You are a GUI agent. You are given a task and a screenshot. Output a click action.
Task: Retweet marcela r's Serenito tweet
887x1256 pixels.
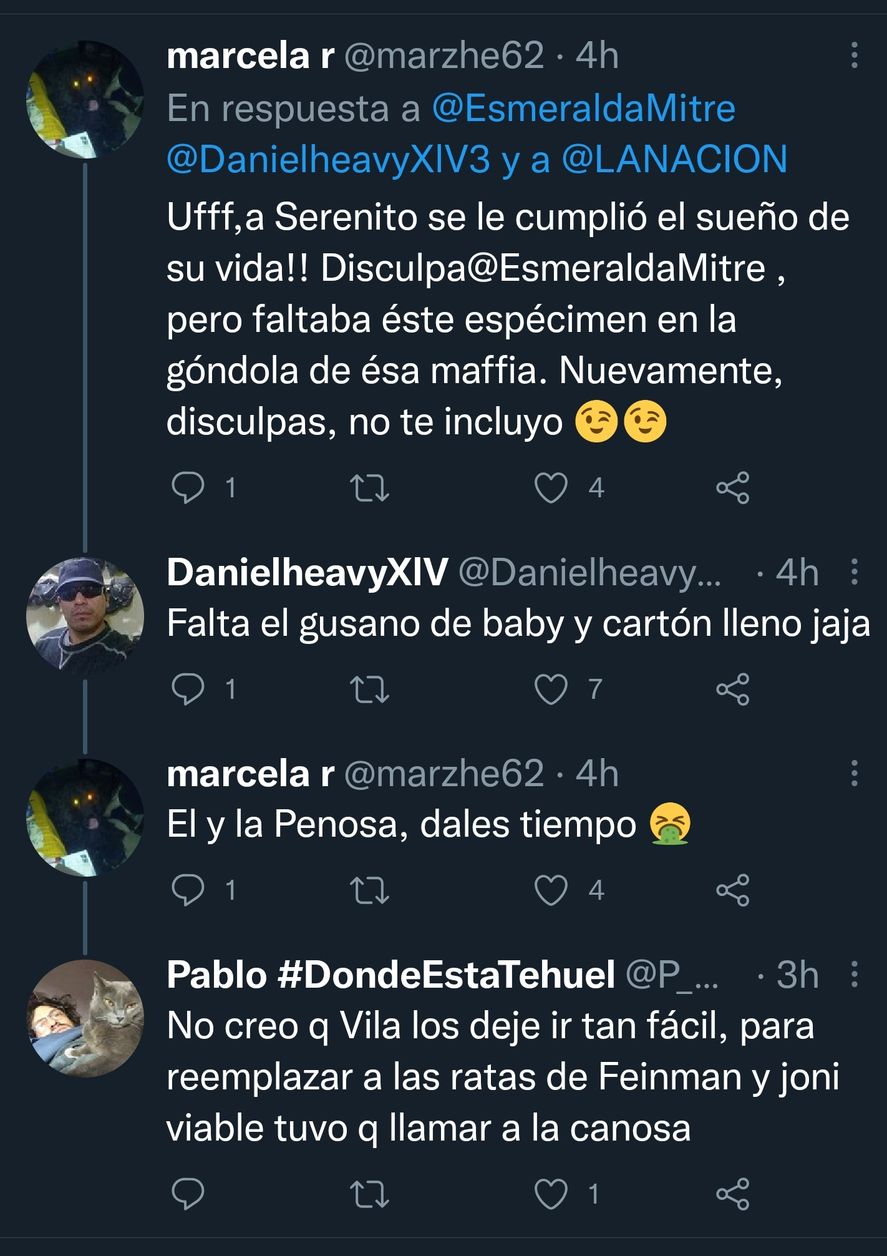[371, 488]
